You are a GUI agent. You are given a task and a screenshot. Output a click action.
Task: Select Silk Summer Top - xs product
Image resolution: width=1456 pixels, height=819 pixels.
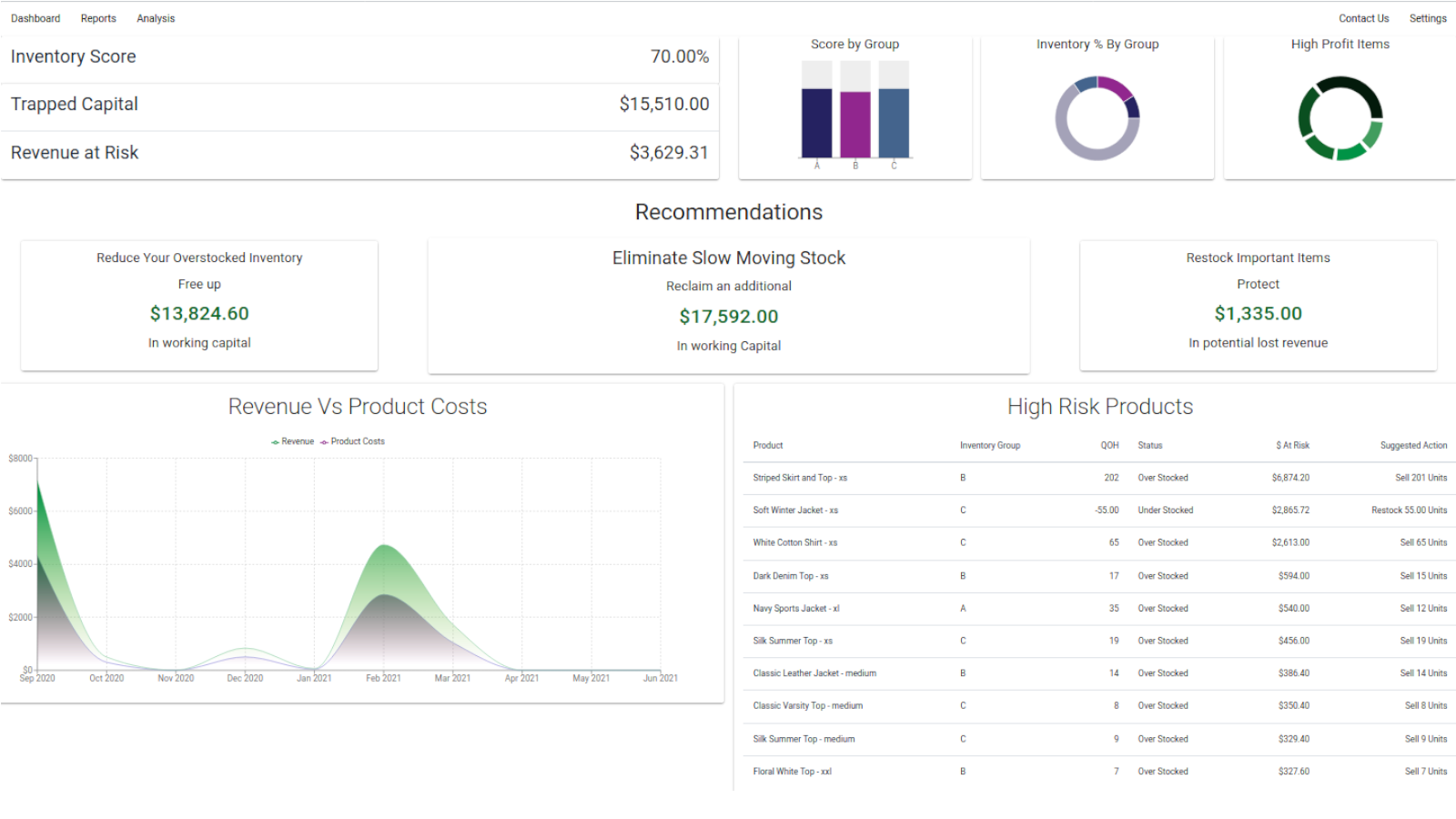pyautogui.click(x=793, y=641)
